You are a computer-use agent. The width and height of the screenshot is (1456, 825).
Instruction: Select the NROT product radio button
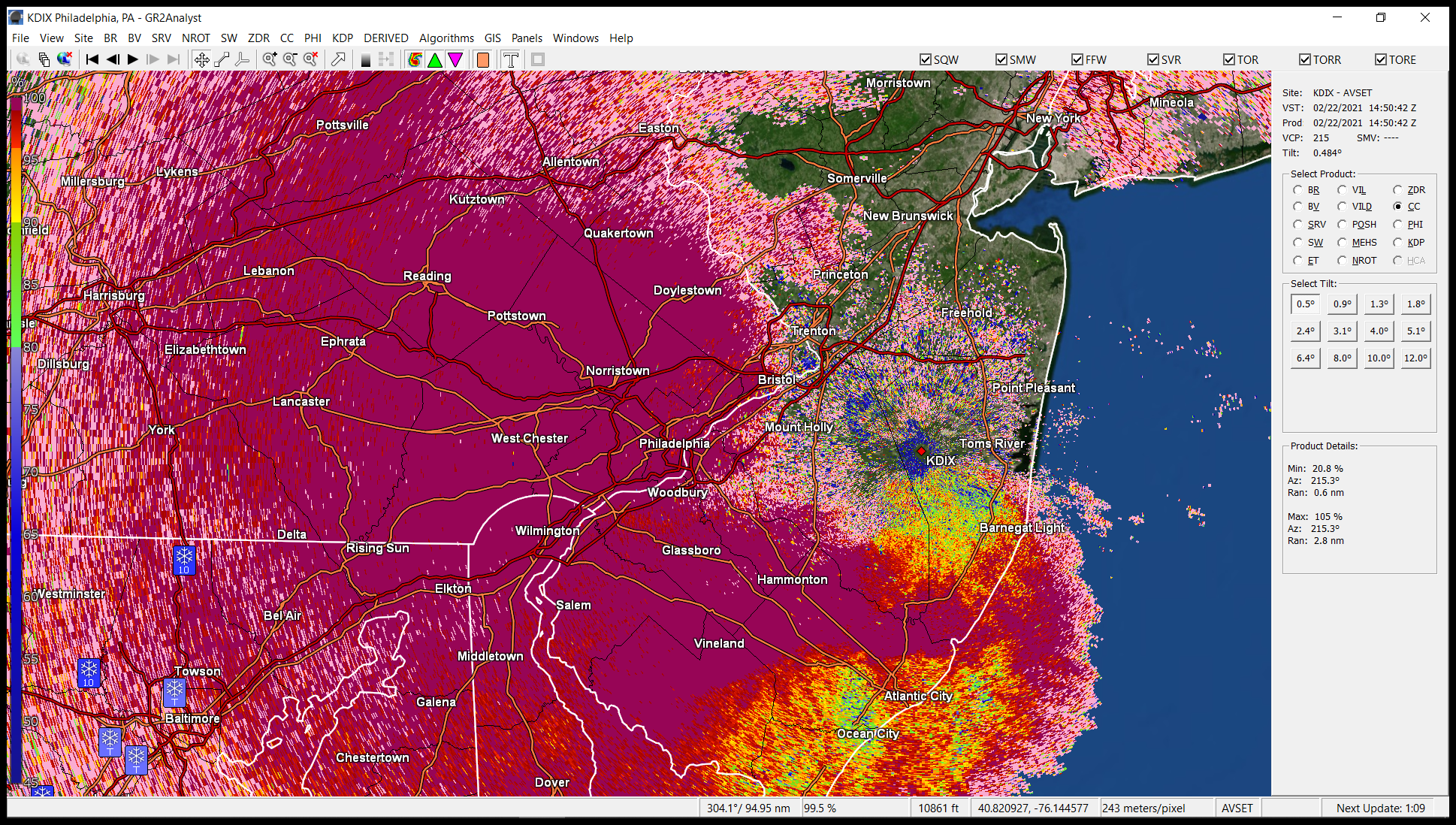pos(1342,261)
